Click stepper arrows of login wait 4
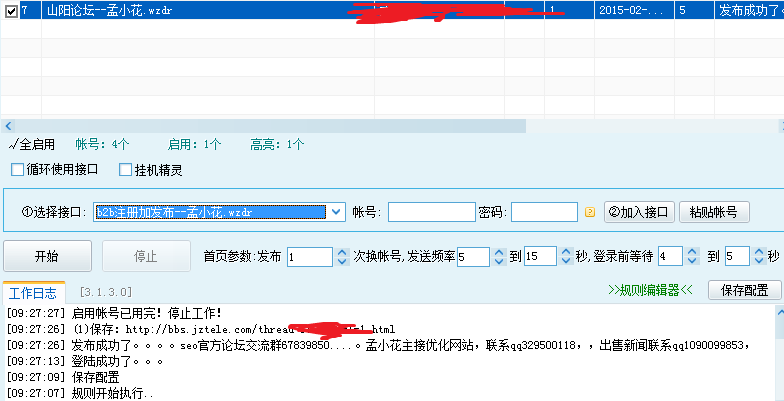784x401 pixels. (692, 256)
